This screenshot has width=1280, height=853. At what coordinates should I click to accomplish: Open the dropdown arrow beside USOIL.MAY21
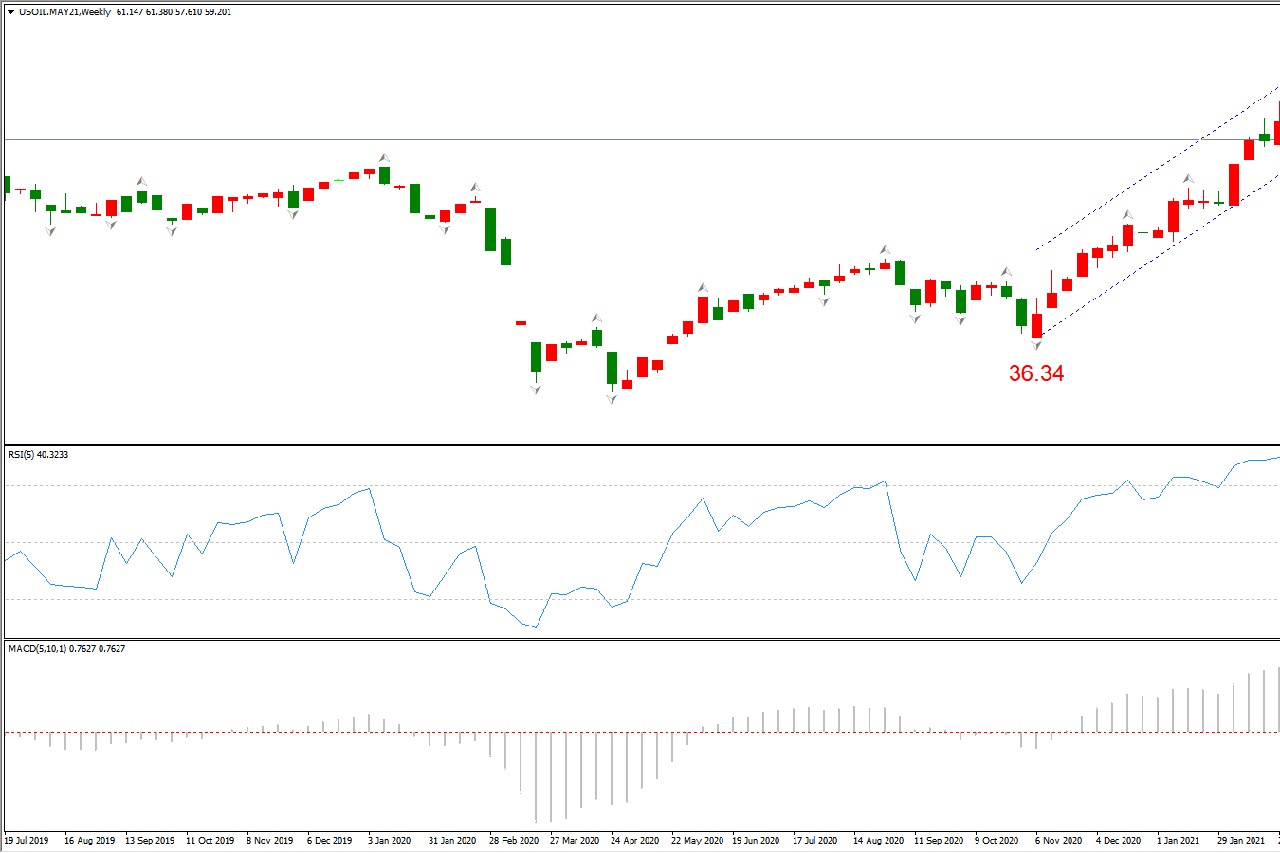pos(10,13)
